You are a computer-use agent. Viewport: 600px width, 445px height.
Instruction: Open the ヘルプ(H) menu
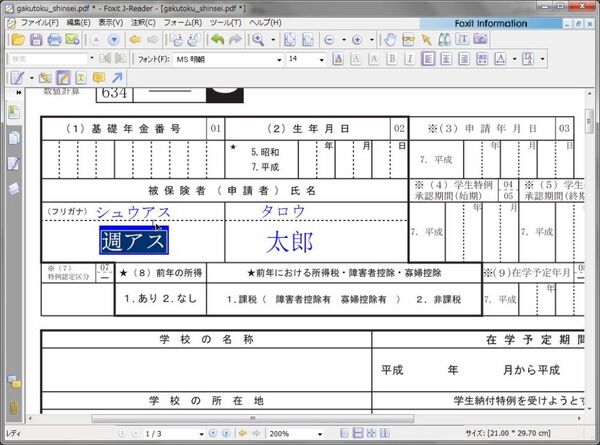coord(265,23)
